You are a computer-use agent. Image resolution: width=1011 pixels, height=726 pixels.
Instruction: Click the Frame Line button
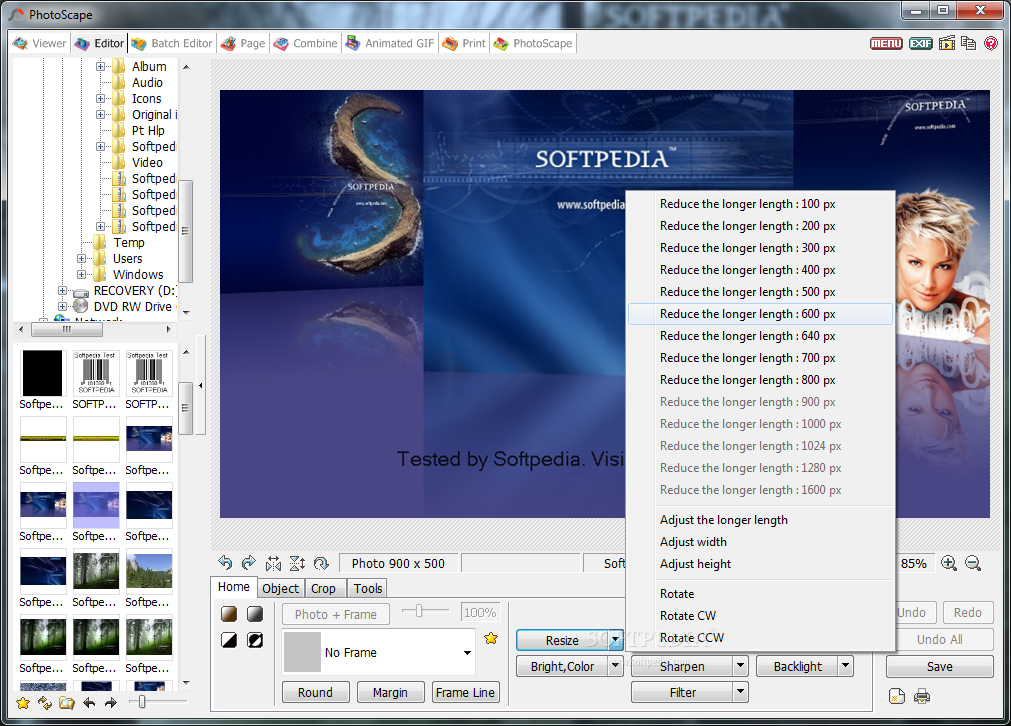(465, 692)
